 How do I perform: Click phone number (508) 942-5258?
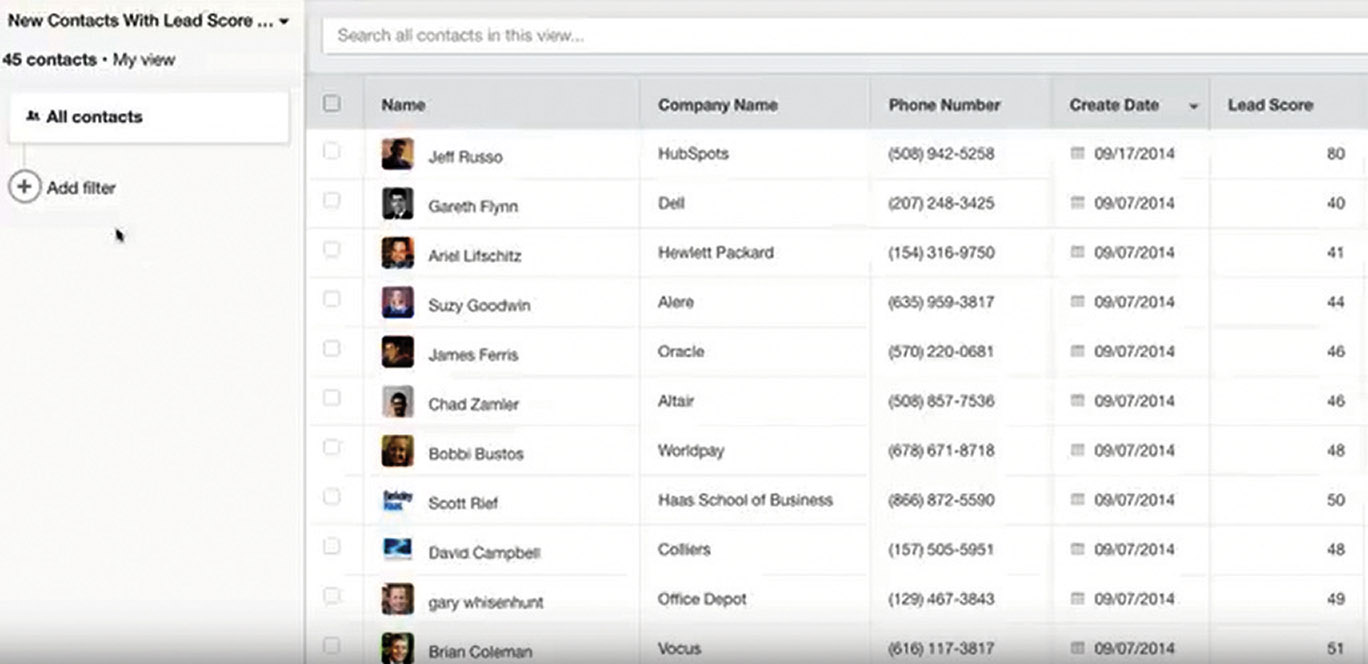pyautogui.click(x=941, y=154)
